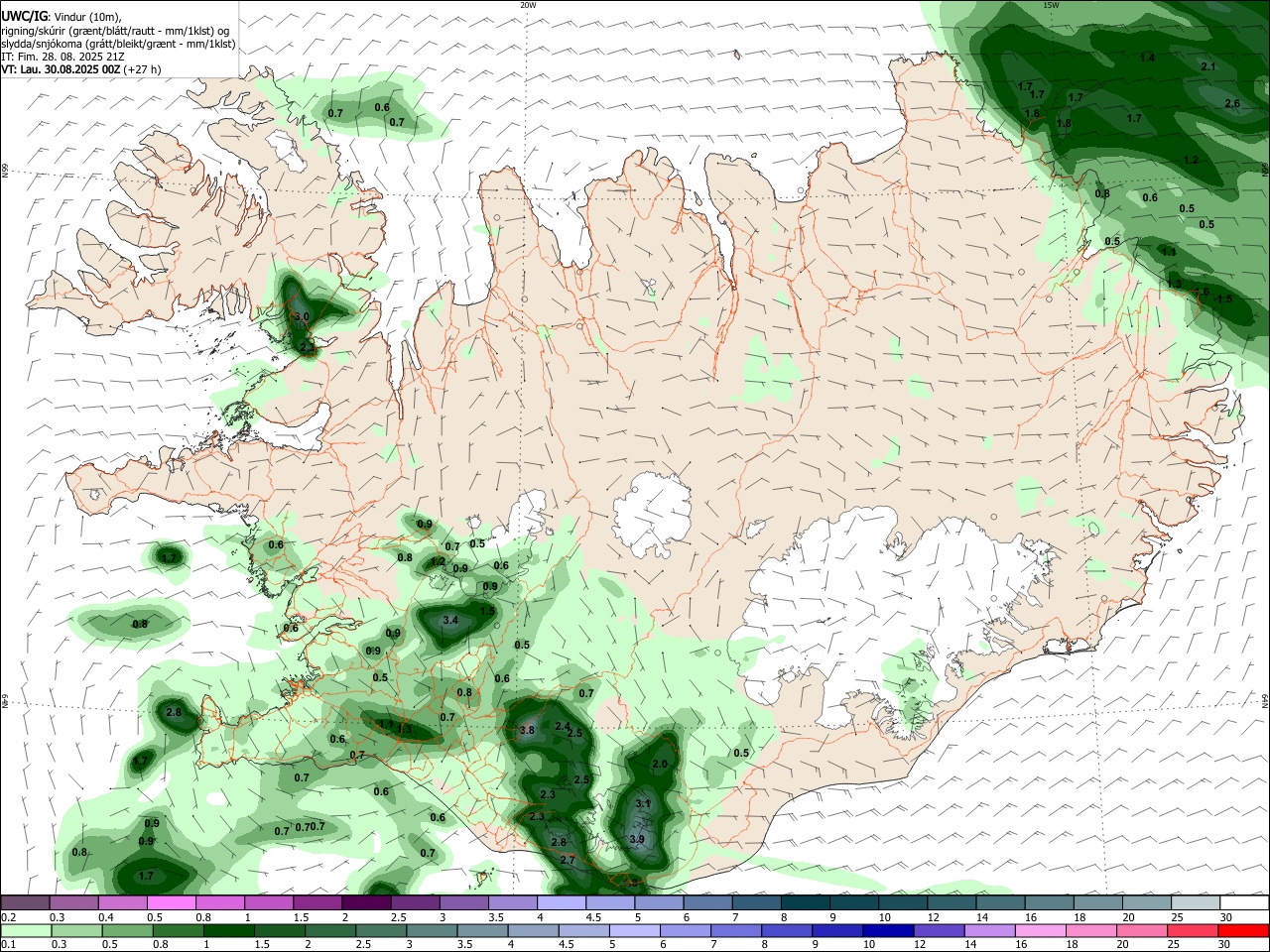
Task: Click the 'VT: Lau. 30.08.2025 00Z (+27 h)' line
Action: point(81,70)
